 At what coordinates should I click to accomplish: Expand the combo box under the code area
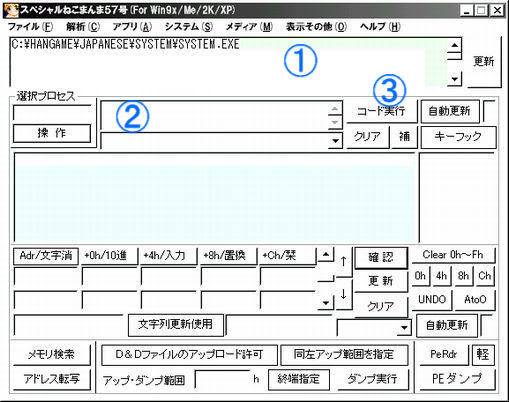(335, 141)
